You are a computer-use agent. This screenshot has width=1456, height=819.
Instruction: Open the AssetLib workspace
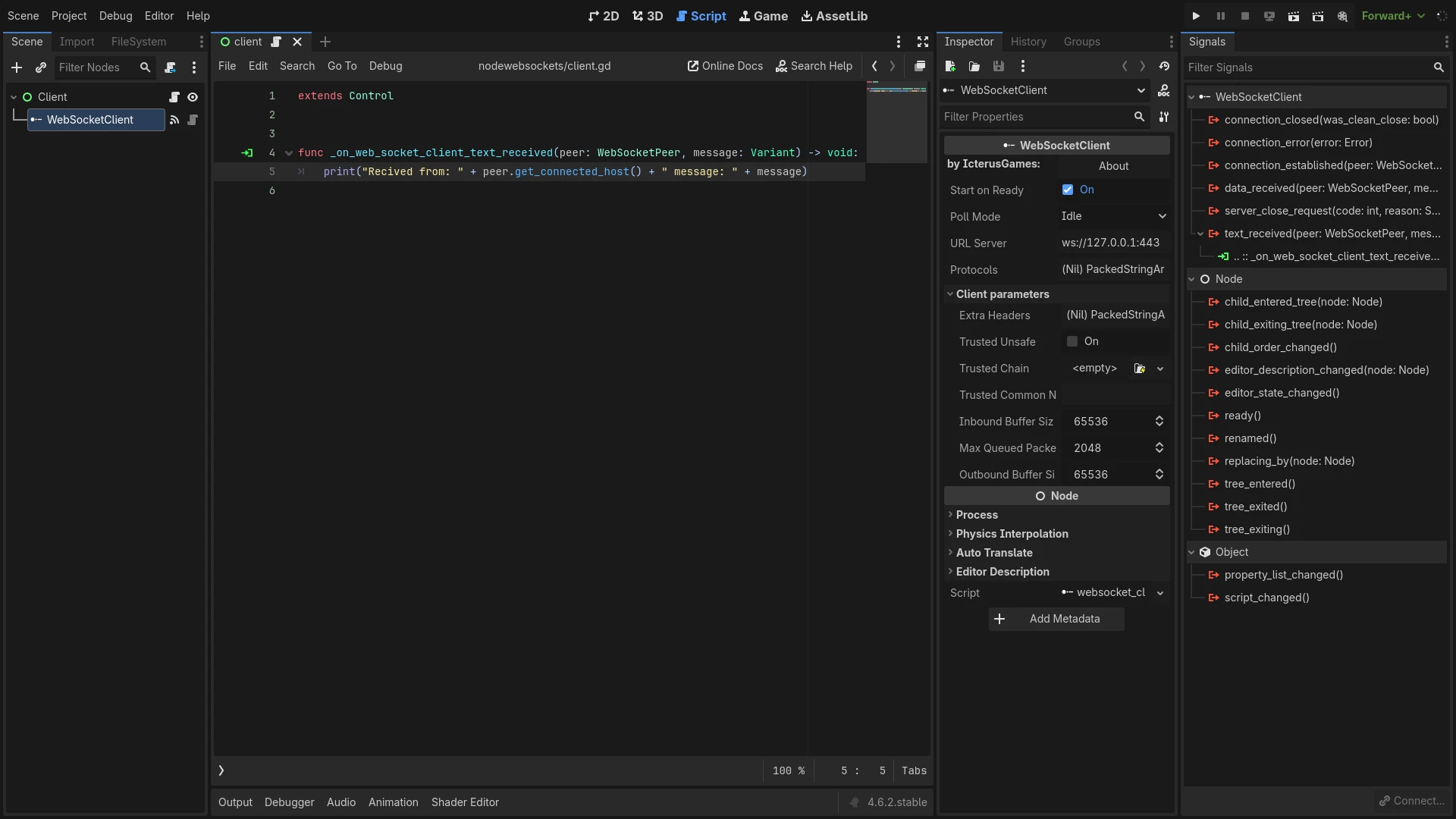pos(834,16)
